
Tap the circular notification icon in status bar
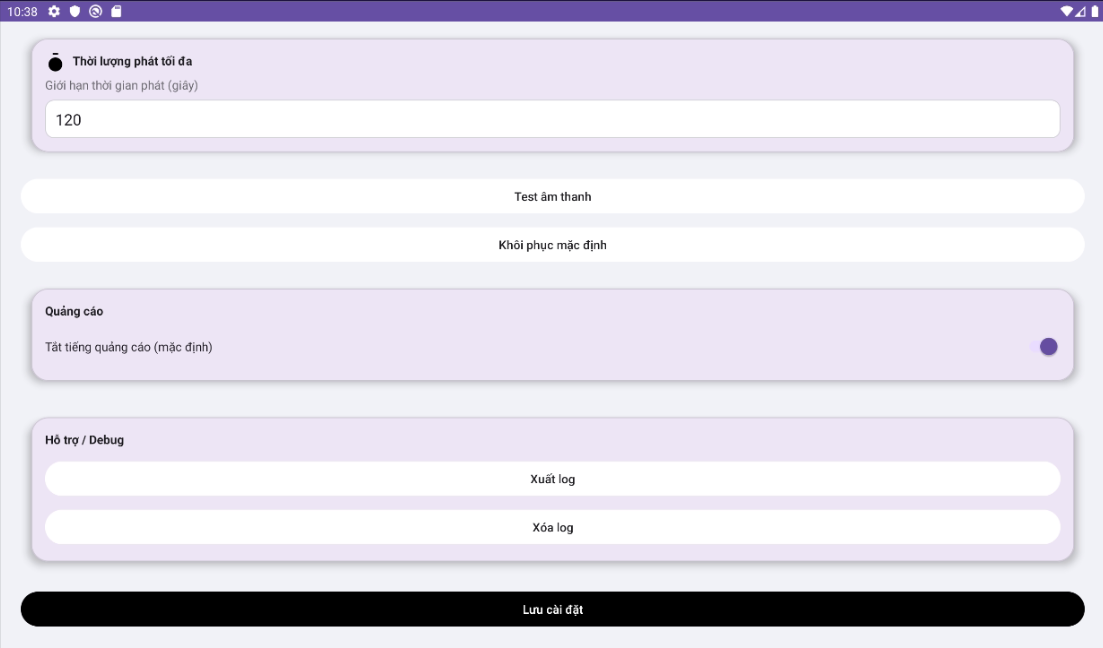[x=95, y=11]
